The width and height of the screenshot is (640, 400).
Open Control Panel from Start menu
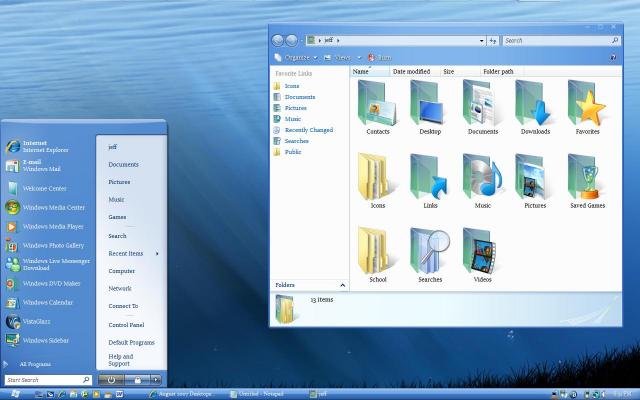click(x=127, y=325)
